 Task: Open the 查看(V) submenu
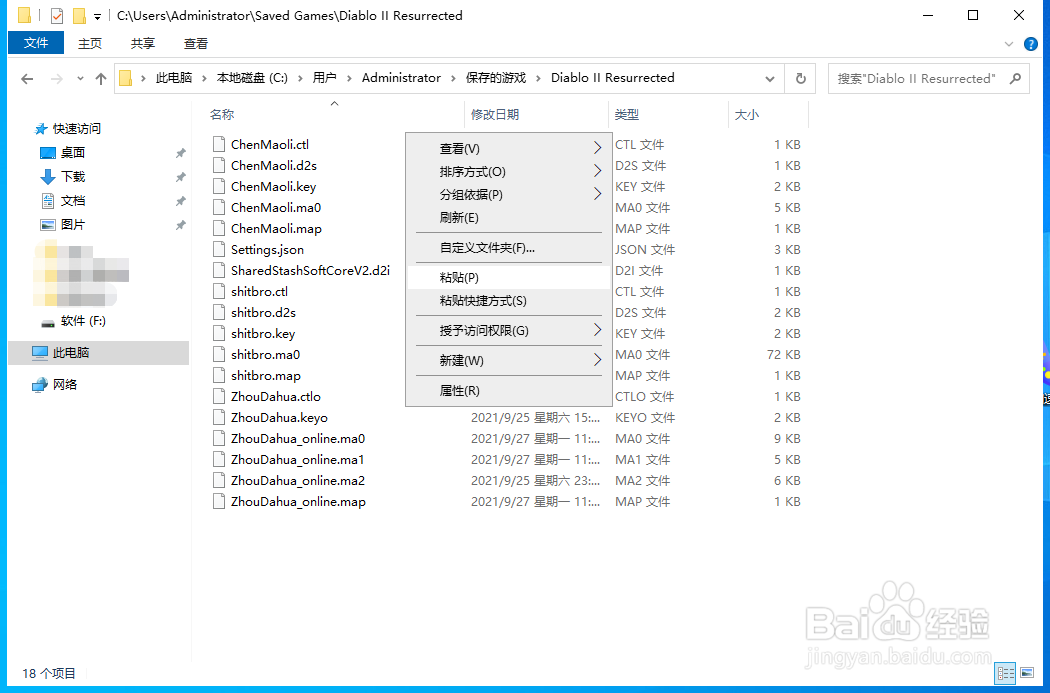click(508, 149)
